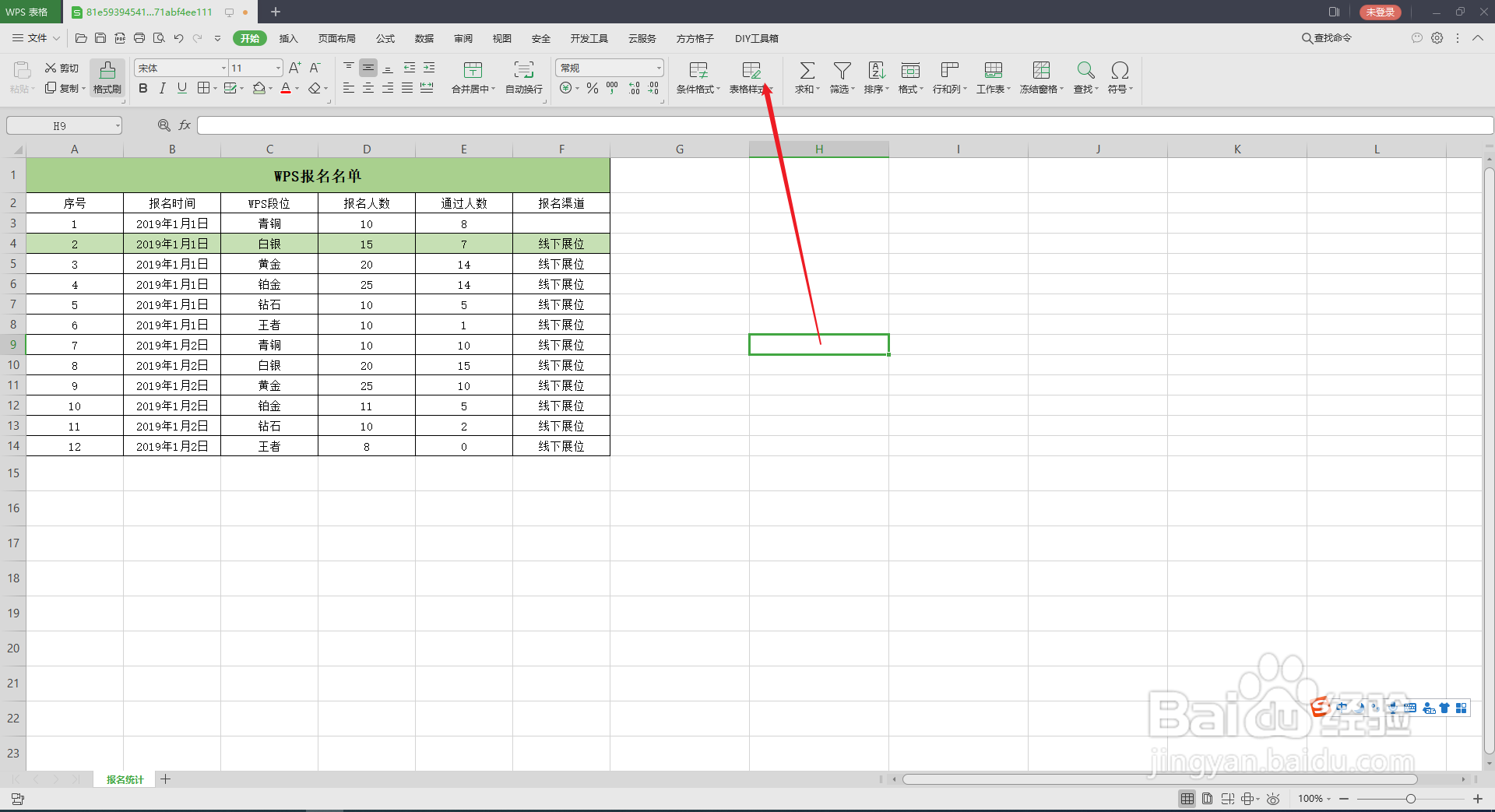Open the borders dropdown arrow
This screenshot has height=812, width=1495.
click(216, 89)
